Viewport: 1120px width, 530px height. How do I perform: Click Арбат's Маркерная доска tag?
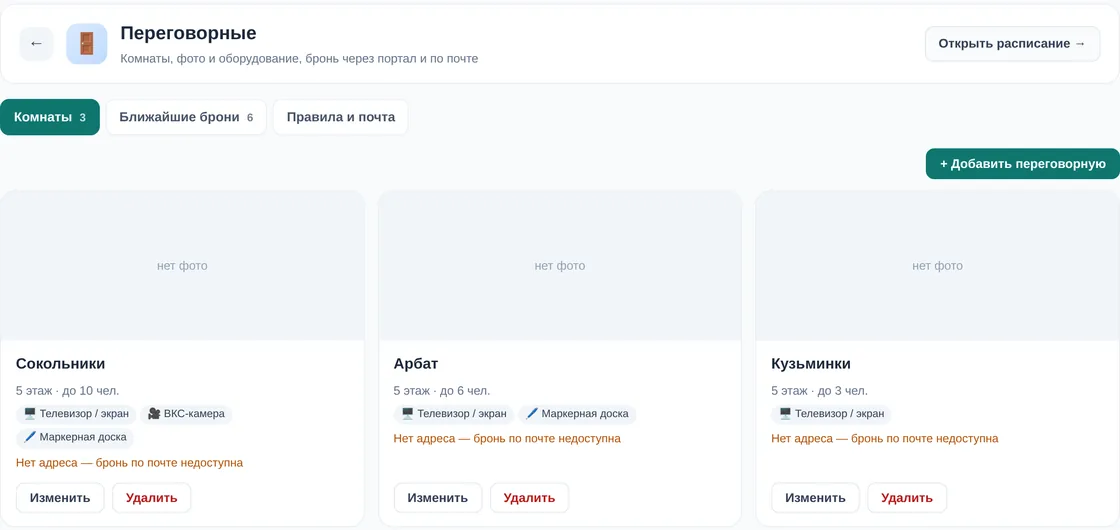[577, 414]
